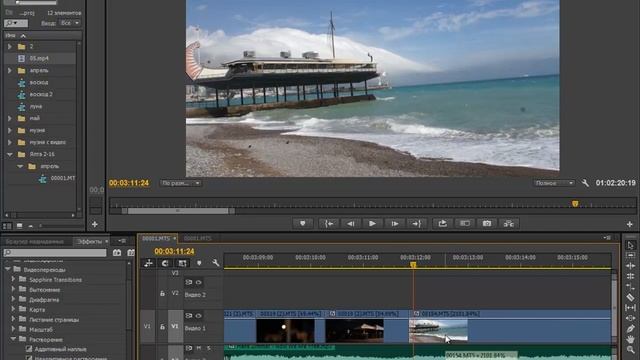640x360 pixels.
Task: Select the Selection arrow tool
Action: pos(630,245)
